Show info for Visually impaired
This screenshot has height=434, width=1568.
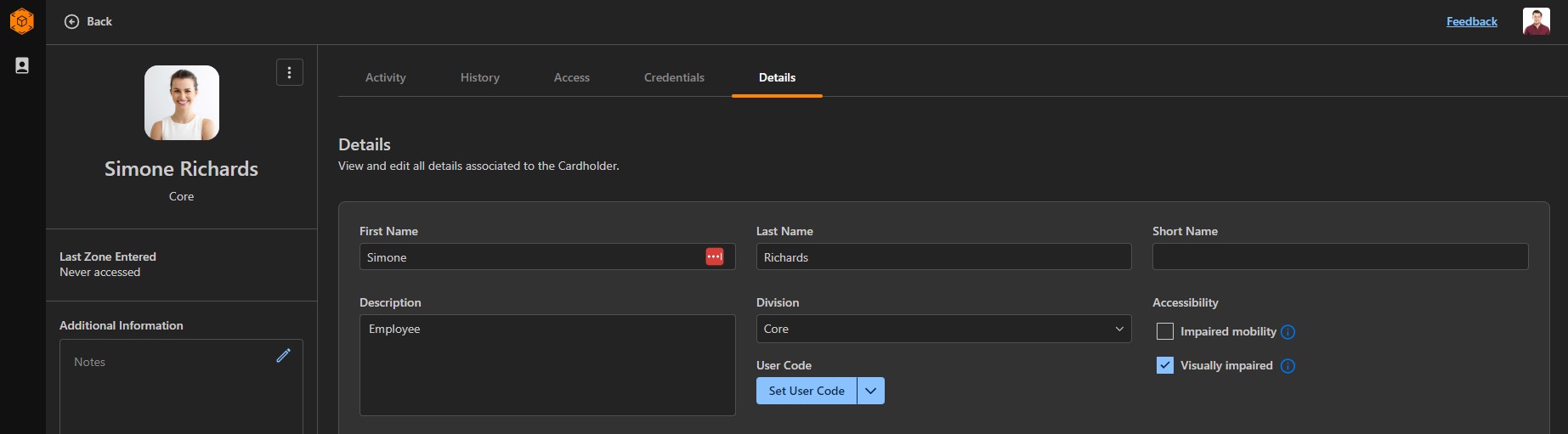pyautogui.click(x=1288, y=366)
